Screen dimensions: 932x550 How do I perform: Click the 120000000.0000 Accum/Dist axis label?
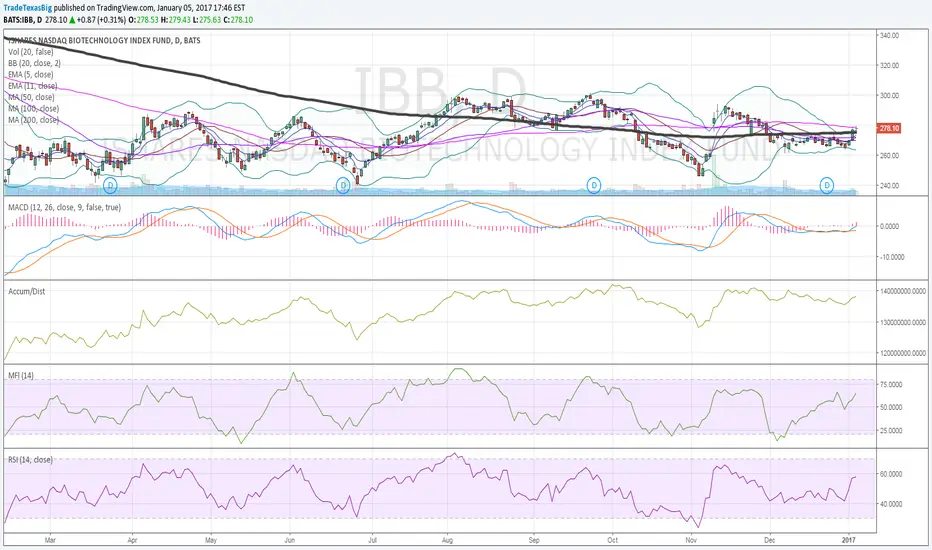tap(902, 353)
